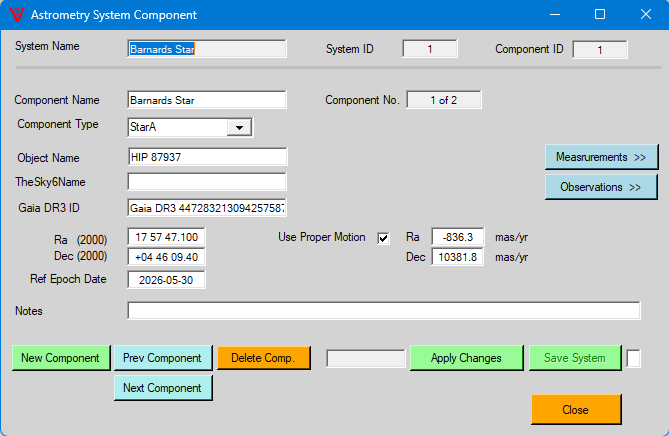Screen dimensions: 669x436
Task: Click the Ref Epoch Date field
Action: pos(166,280)
